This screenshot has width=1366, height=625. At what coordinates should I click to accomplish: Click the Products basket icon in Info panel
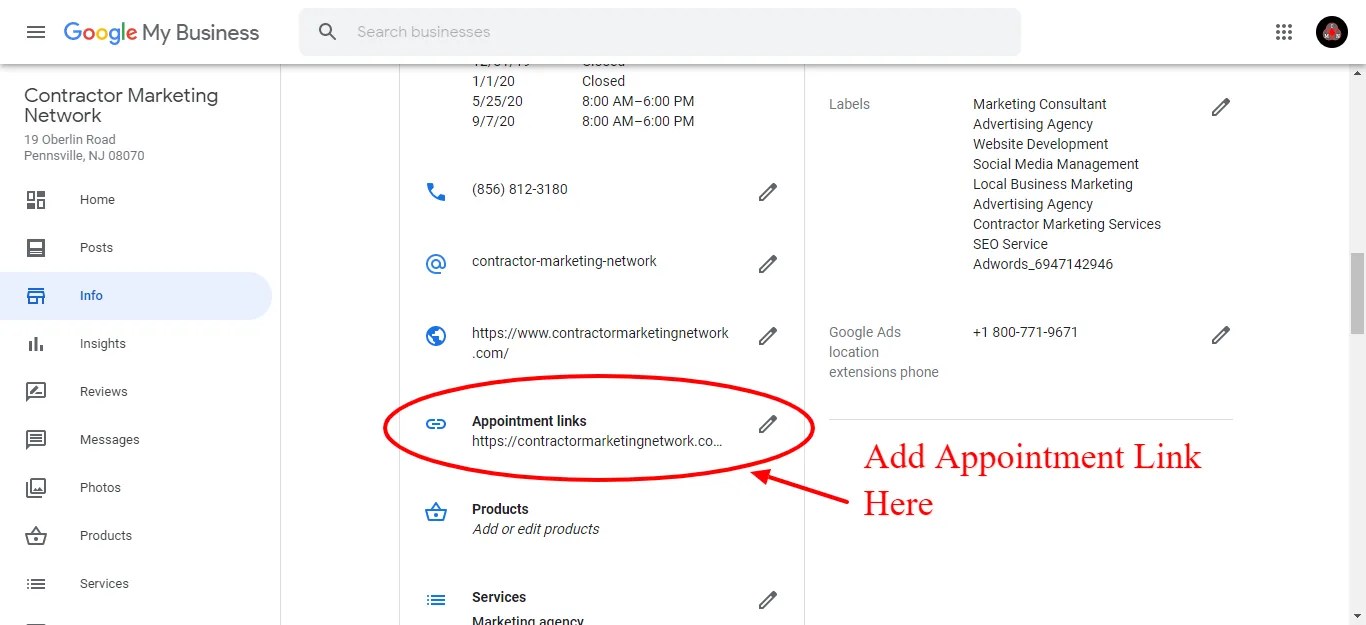(436, 512)
